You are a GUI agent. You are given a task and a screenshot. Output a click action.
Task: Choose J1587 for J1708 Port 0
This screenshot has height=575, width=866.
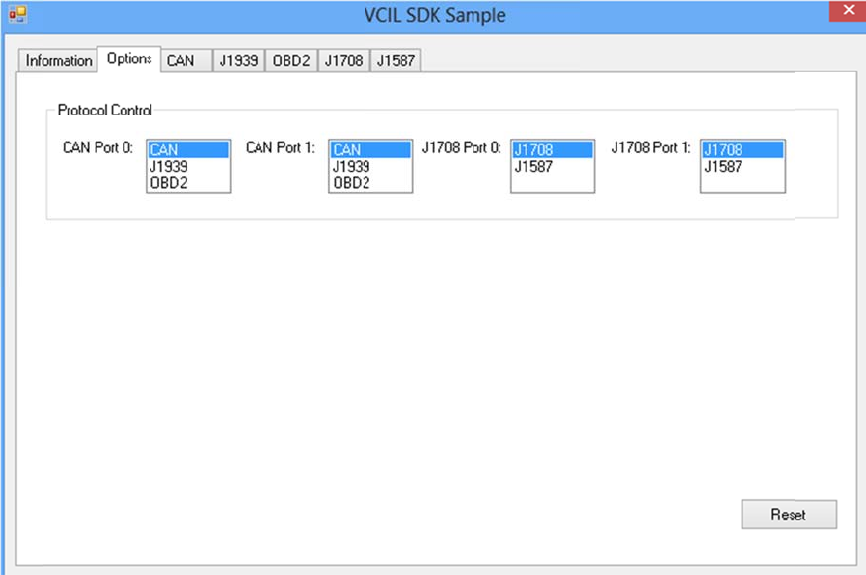click(x=552, y=166)
